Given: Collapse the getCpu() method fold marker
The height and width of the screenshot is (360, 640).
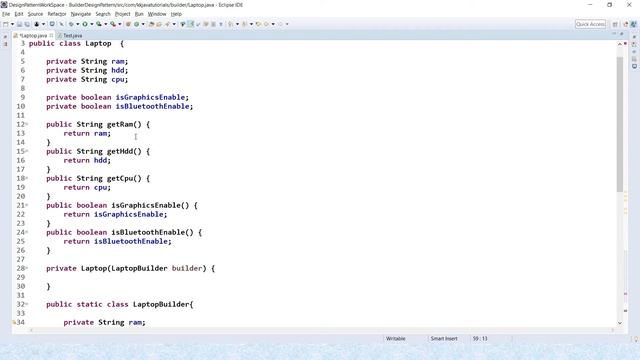Looking at the screenshot, I should pyautogui.click(x=27, y=178).
